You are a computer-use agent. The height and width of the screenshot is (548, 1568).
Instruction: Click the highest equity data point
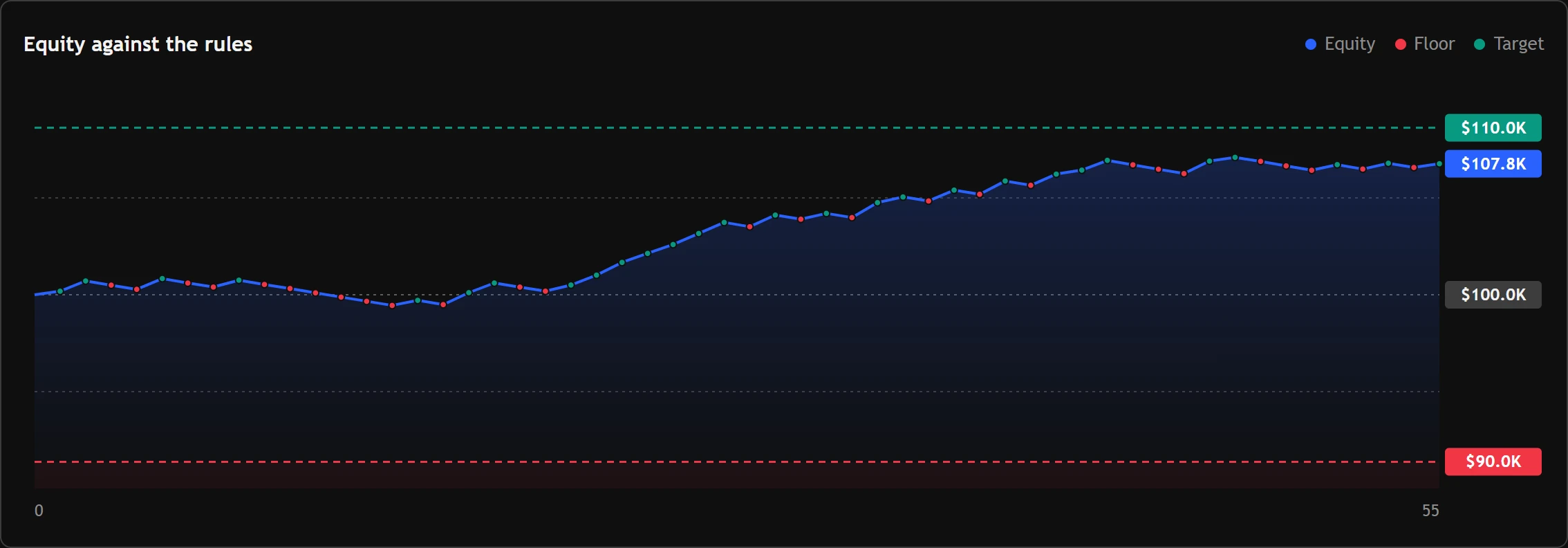(x=1235, y=158)
